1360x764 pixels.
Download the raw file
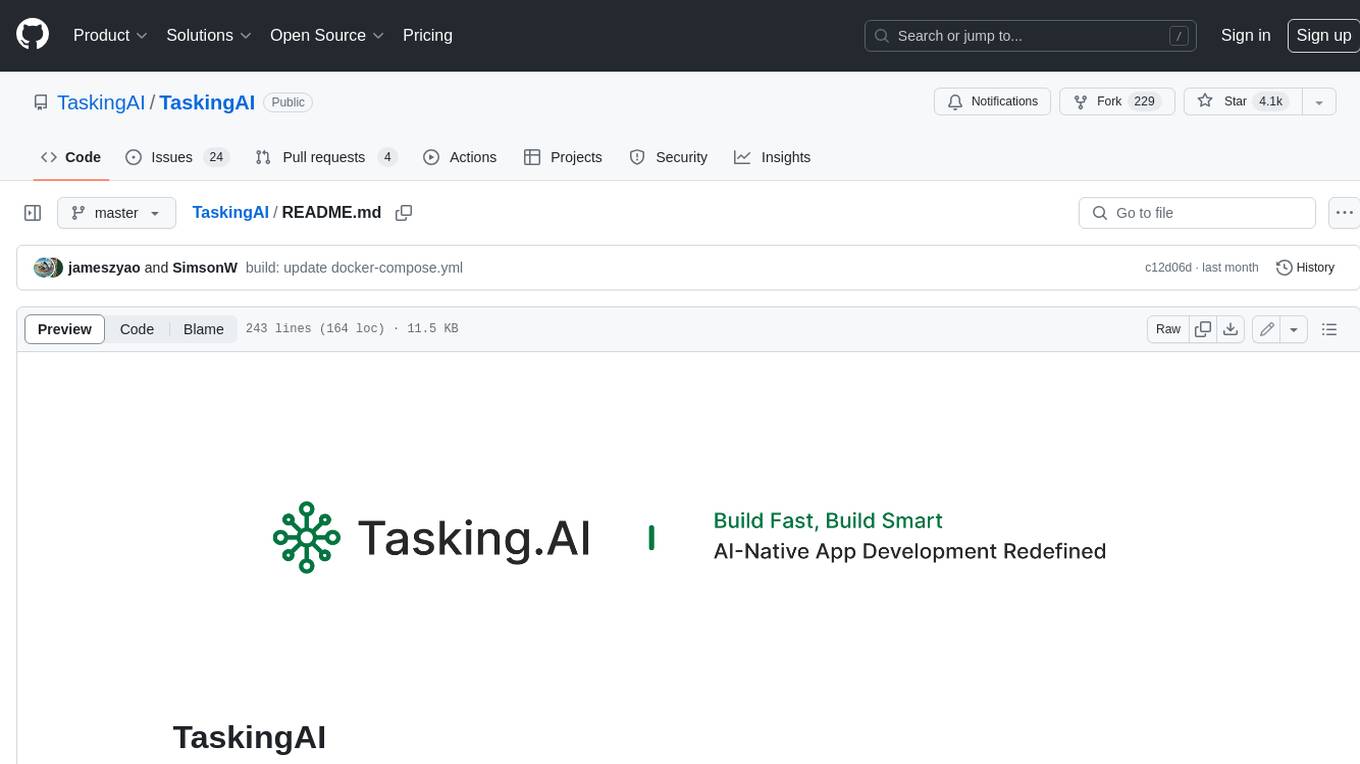pyautogui.click(x=1231, y=329)
